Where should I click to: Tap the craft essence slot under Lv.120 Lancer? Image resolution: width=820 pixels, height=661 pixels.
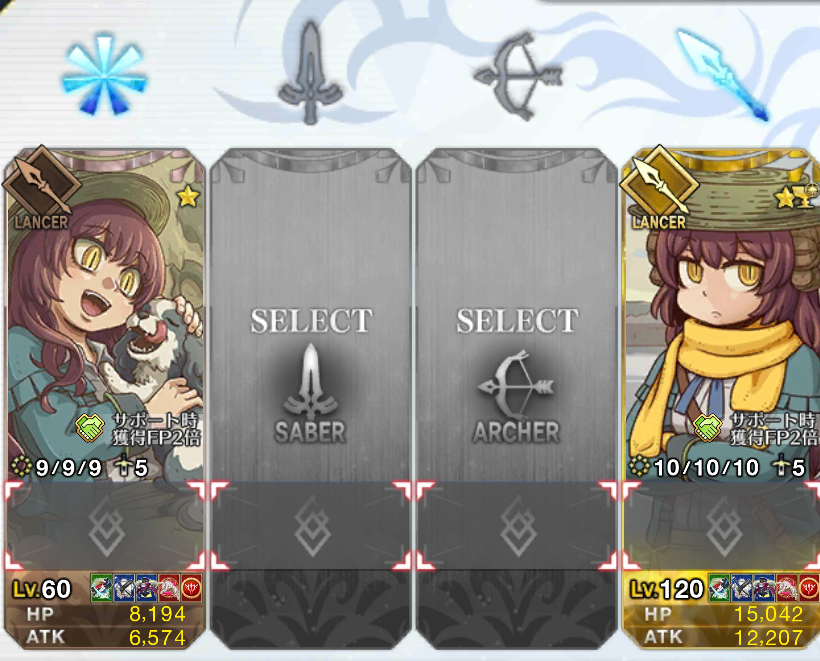[x=722, y=526]
